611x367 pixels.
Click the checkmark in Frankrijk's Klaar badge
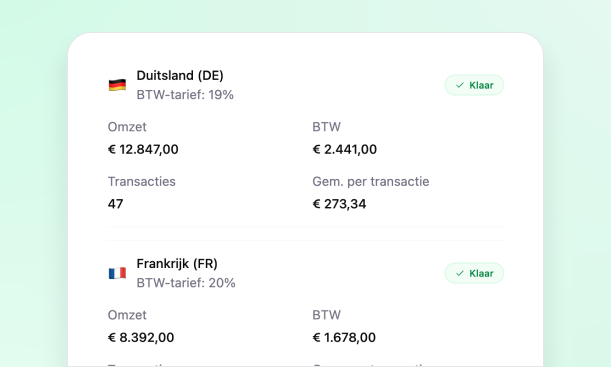click(x=460, y=273)
